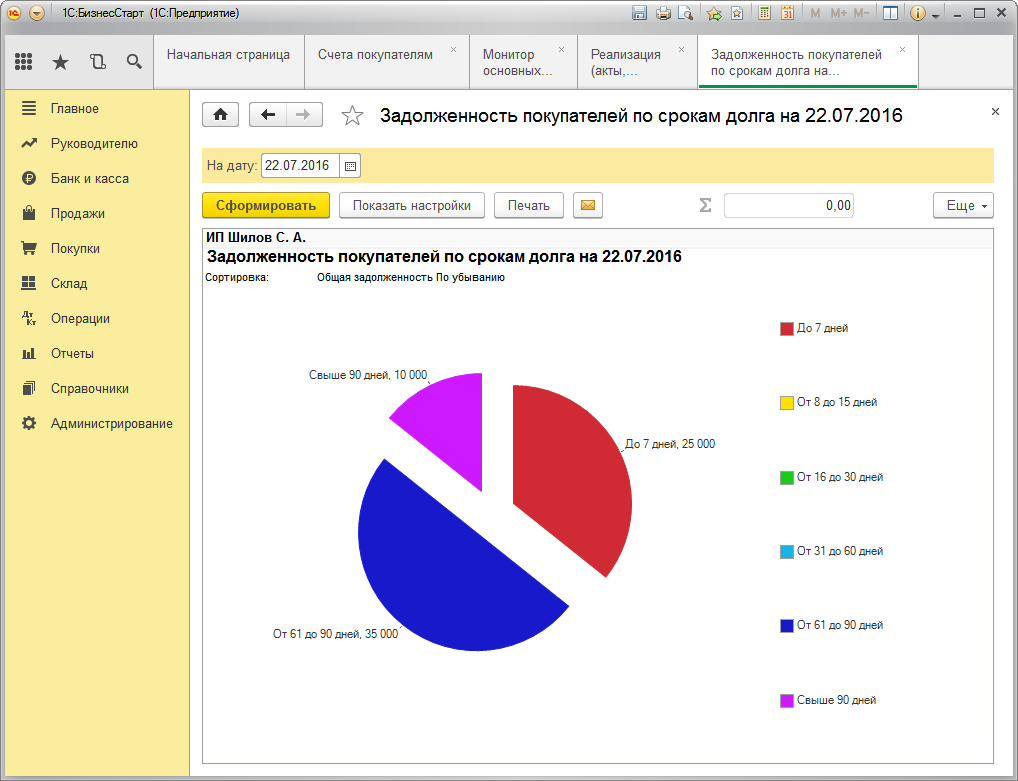Open the Начальная страница tab
This screenshot has height=781, width=1018.
(228, 55)
